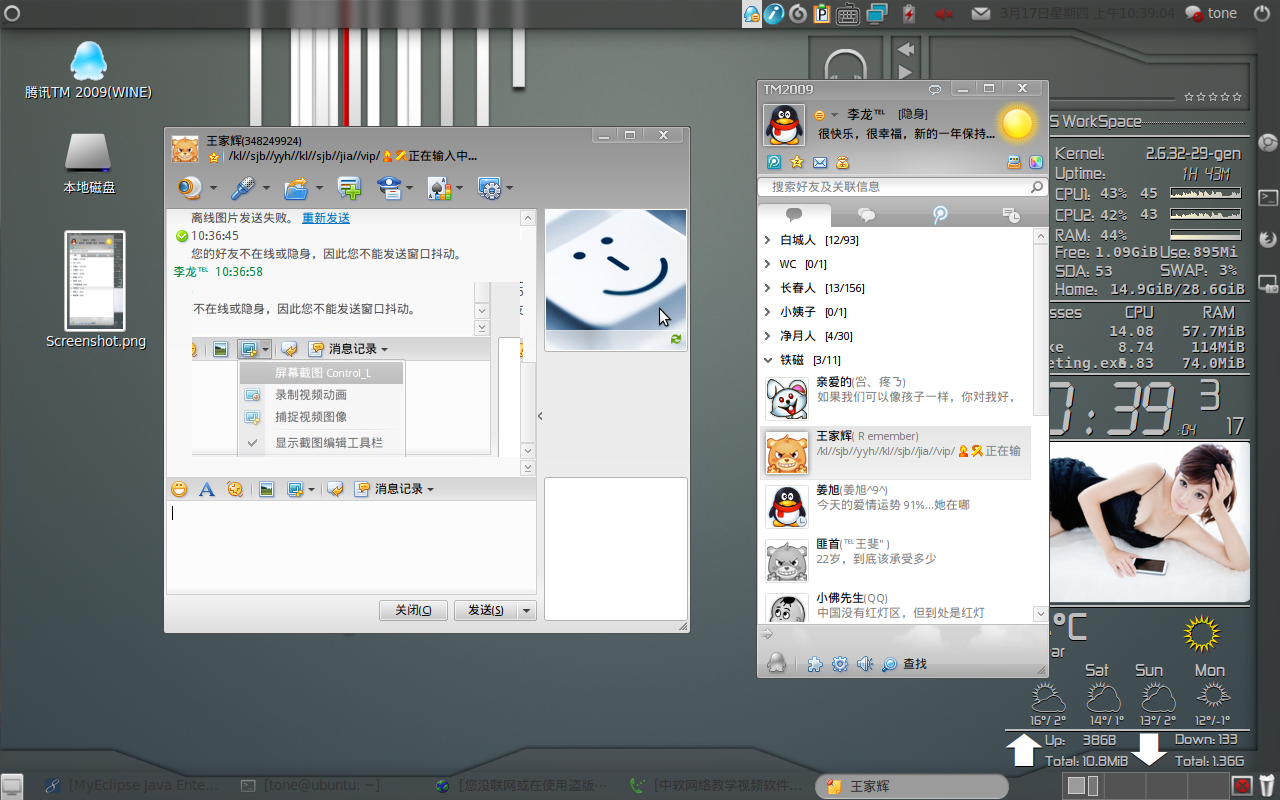Image resolution: width=1280 pixels, height=800 pixels.
Task: Switch to the Weibo tab in TM2009
Action: point(940,215)
